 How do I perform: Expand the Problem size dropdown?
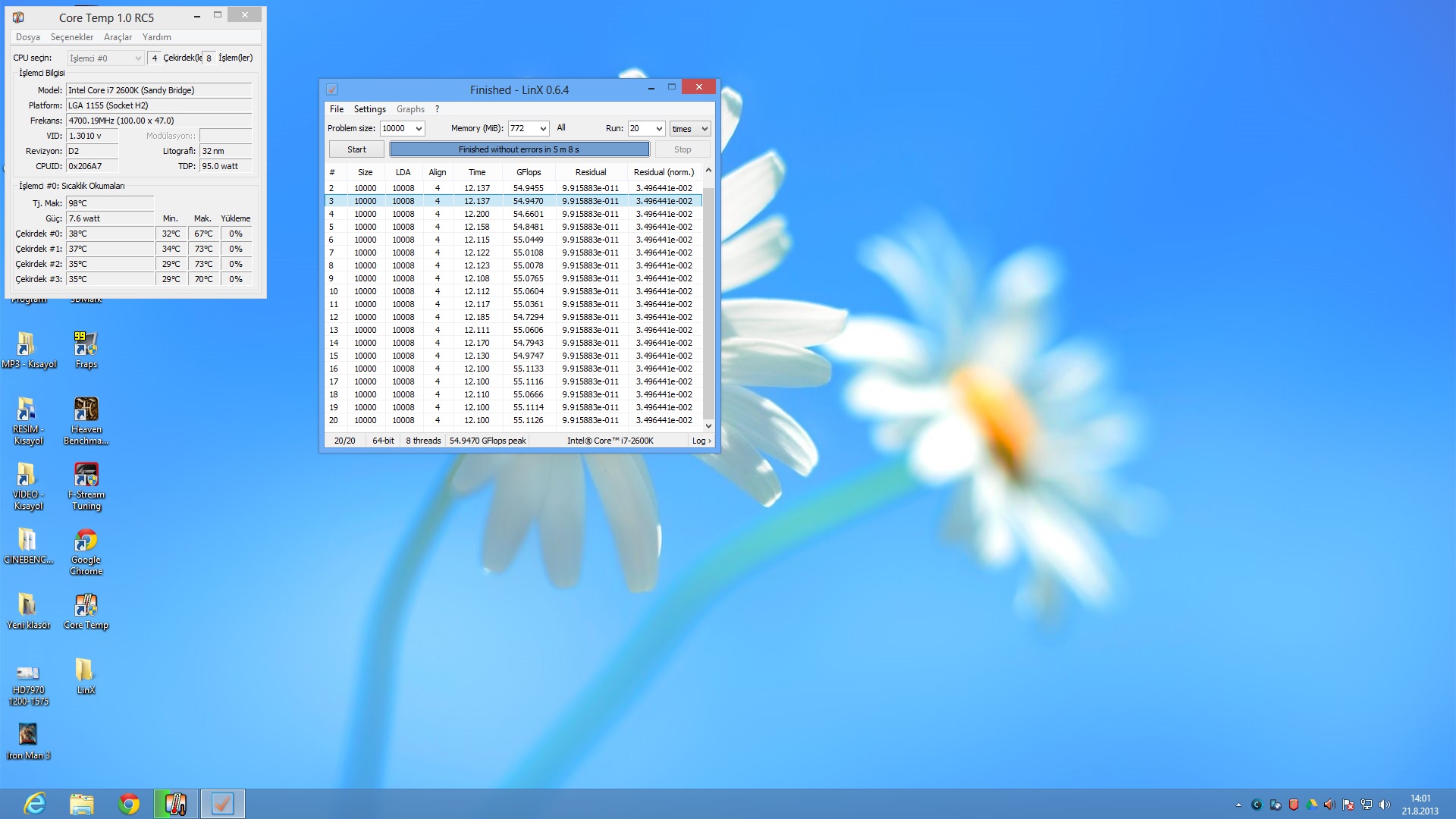pyautogui.click(x=419, y=129)
